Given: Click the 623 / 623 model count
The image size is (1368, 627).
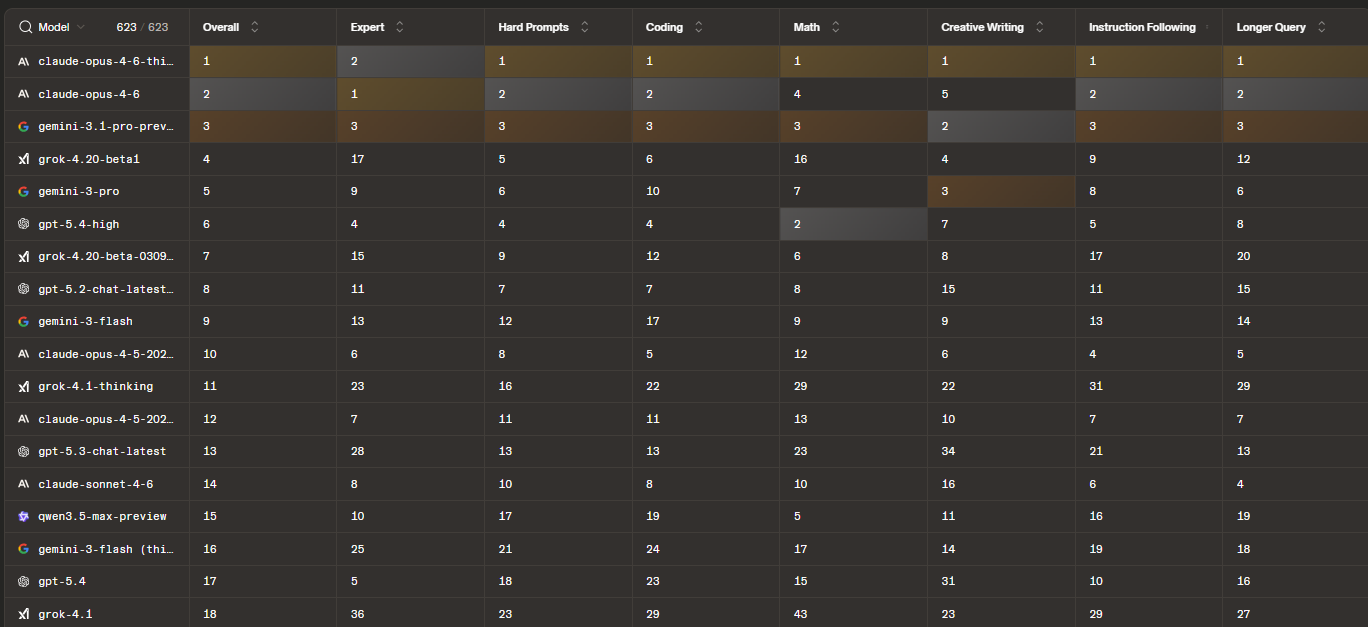Looking at the screenshot, I should click(x=142, y=28).
